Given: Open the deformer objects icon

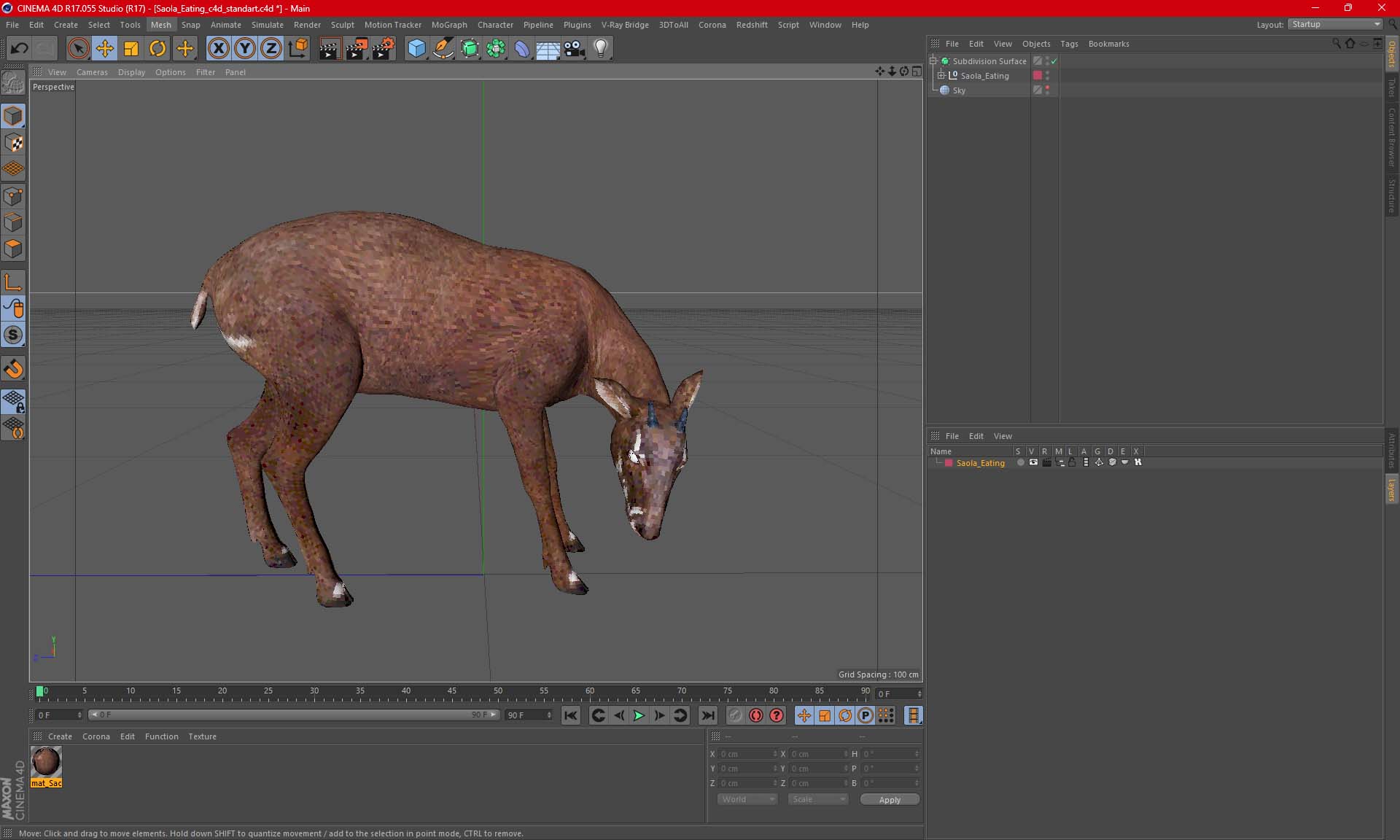Looking at the screenshot, I should [522, 49].
